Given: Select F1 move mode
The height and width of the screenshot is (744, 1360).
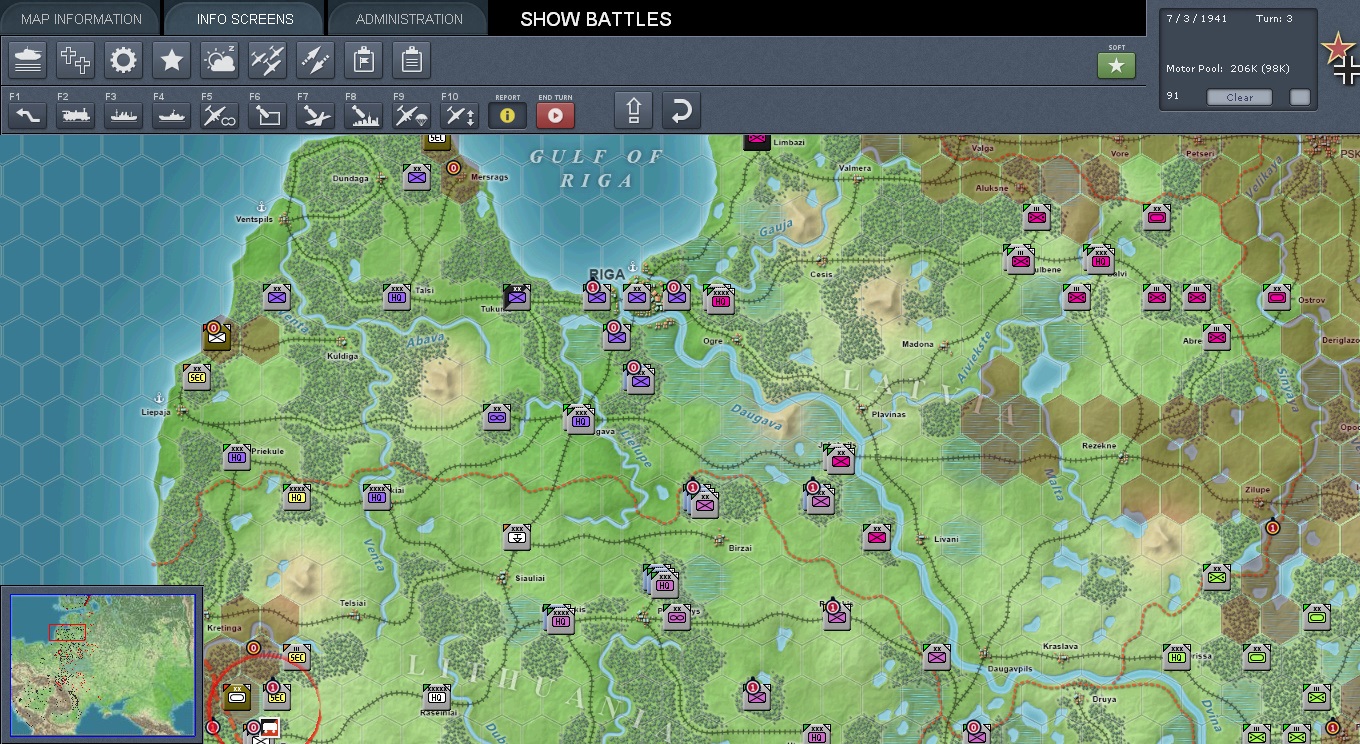Looking at the screenshot, I should pyautogui.click(x=27, y=115).
